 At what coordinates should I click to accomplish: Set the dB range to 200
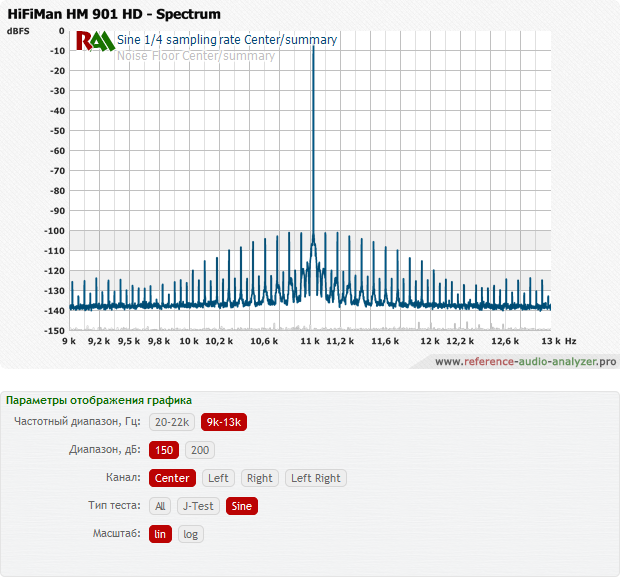[200, 450]
